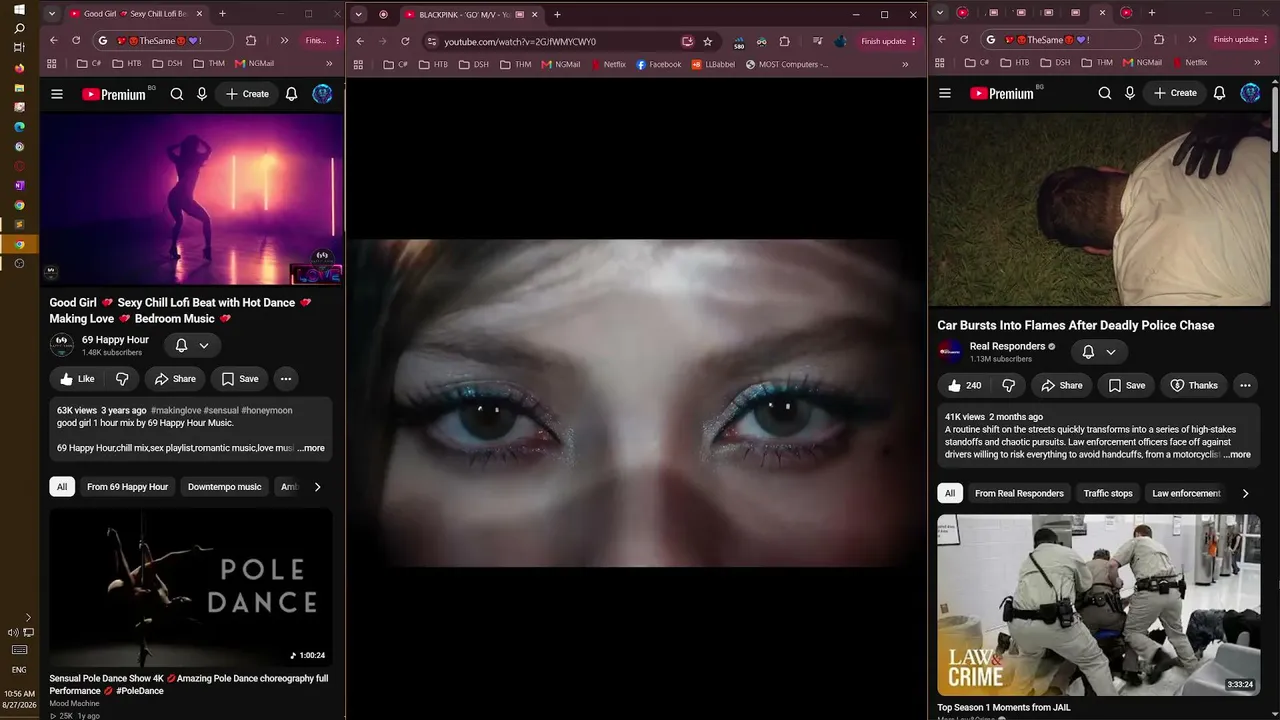The image size is (1280, 720).
Task: Dislike the Good Girl video
Action: [x=122, y=379]
